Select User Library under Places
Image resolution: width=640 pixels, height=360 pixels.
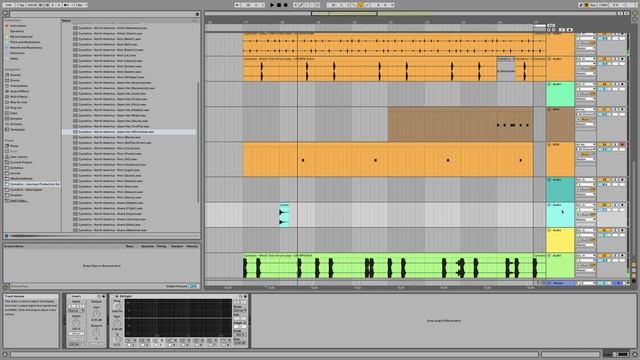(18, 157)
